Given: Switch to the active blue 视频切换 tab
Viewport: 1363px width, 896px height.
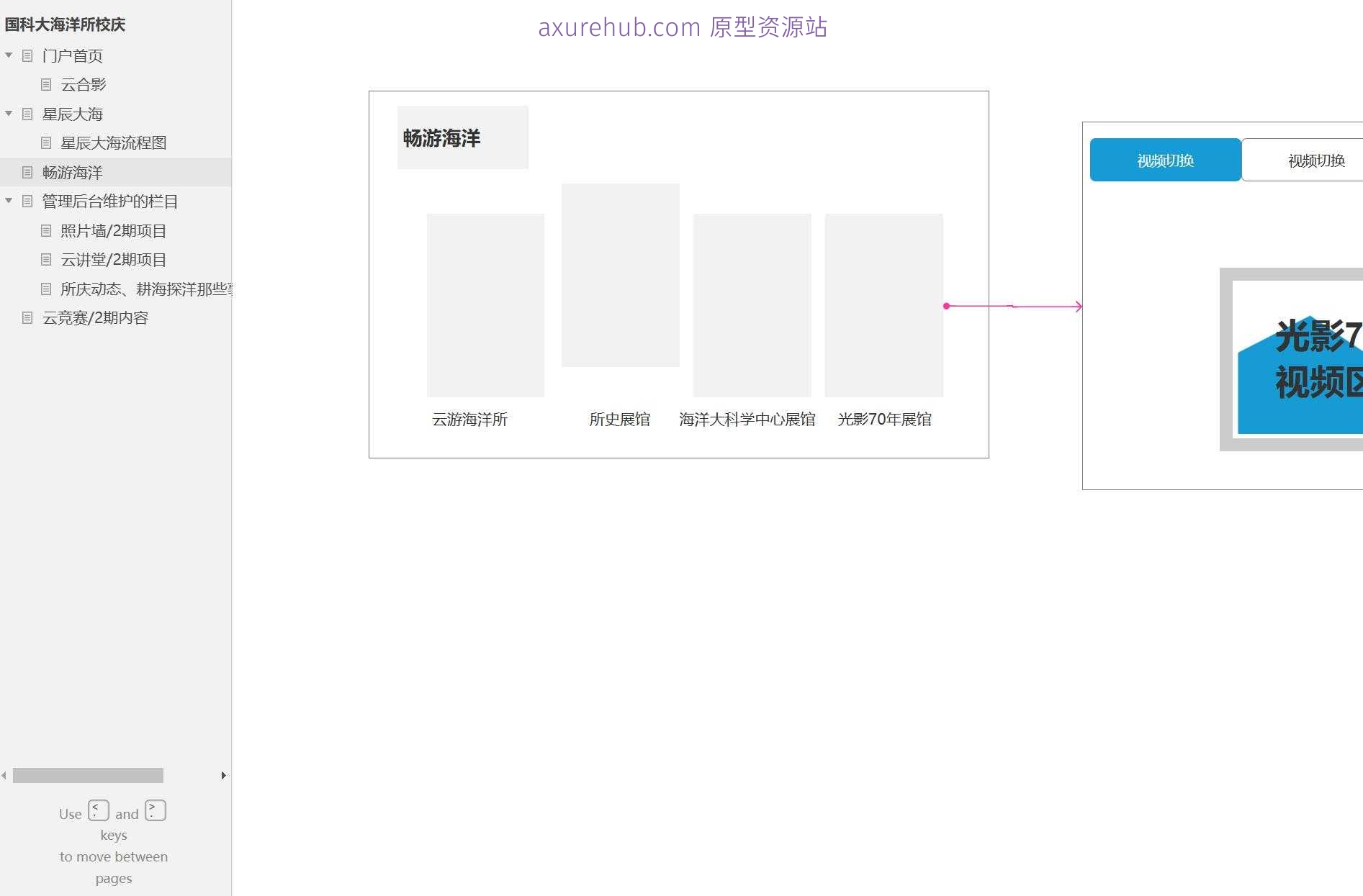Looking at the screenshot, I should 1165,160.
